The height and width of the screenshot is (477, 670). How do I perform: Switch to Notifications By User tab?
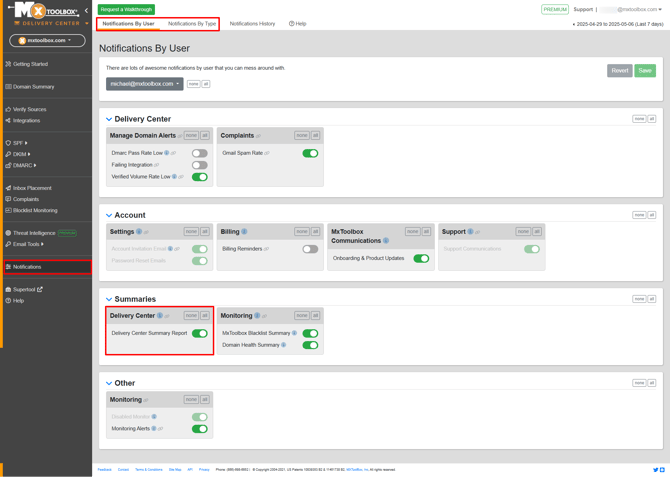pyautogui.click(x=128, y=24)
